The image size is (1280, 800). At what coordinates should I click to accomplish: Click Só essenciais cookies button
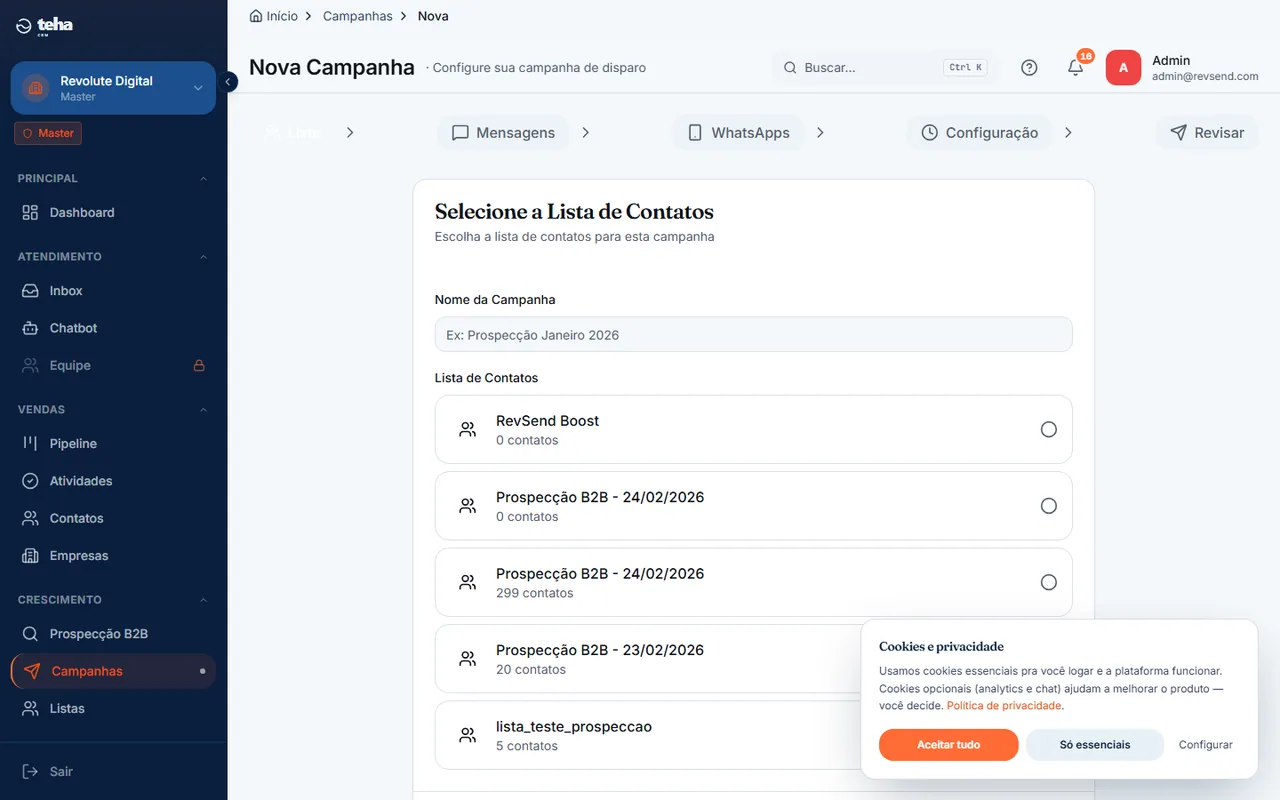click(x=1095, y=745)
